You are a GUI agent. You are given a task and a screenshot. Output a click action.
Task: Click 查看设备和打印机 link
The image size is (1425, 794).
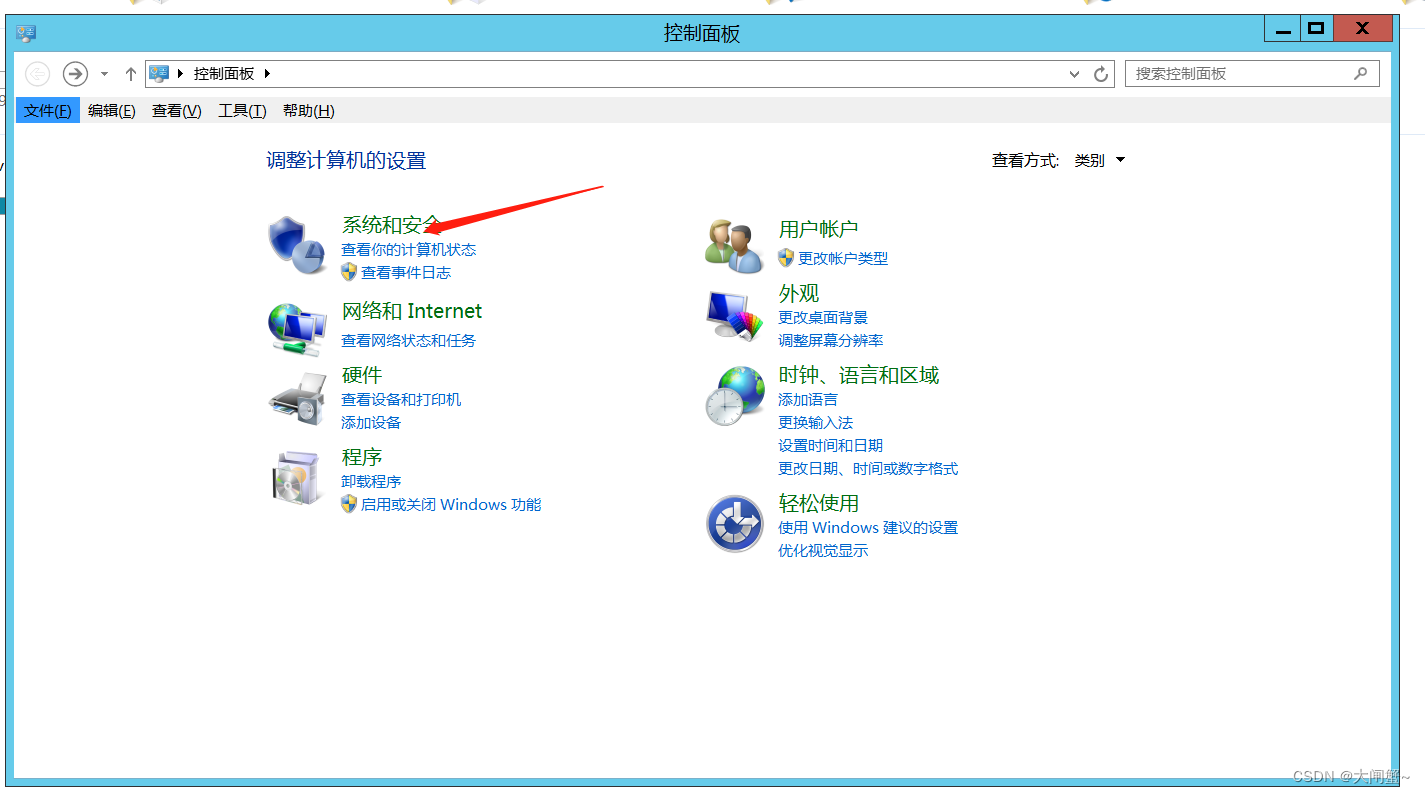pyautogui.click(x=401, y=400)
